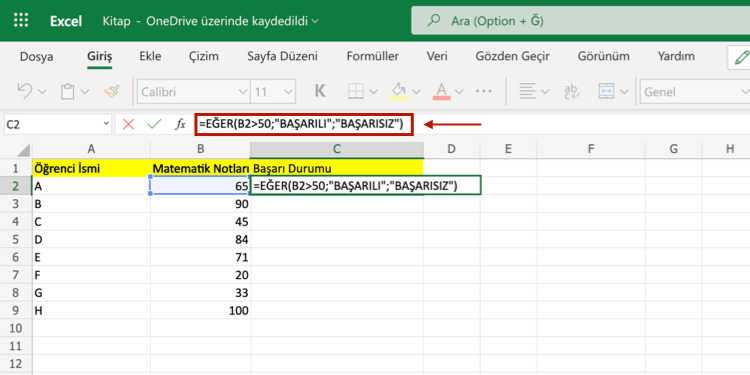
Task: Apply red font color
Action: point(441,91)
